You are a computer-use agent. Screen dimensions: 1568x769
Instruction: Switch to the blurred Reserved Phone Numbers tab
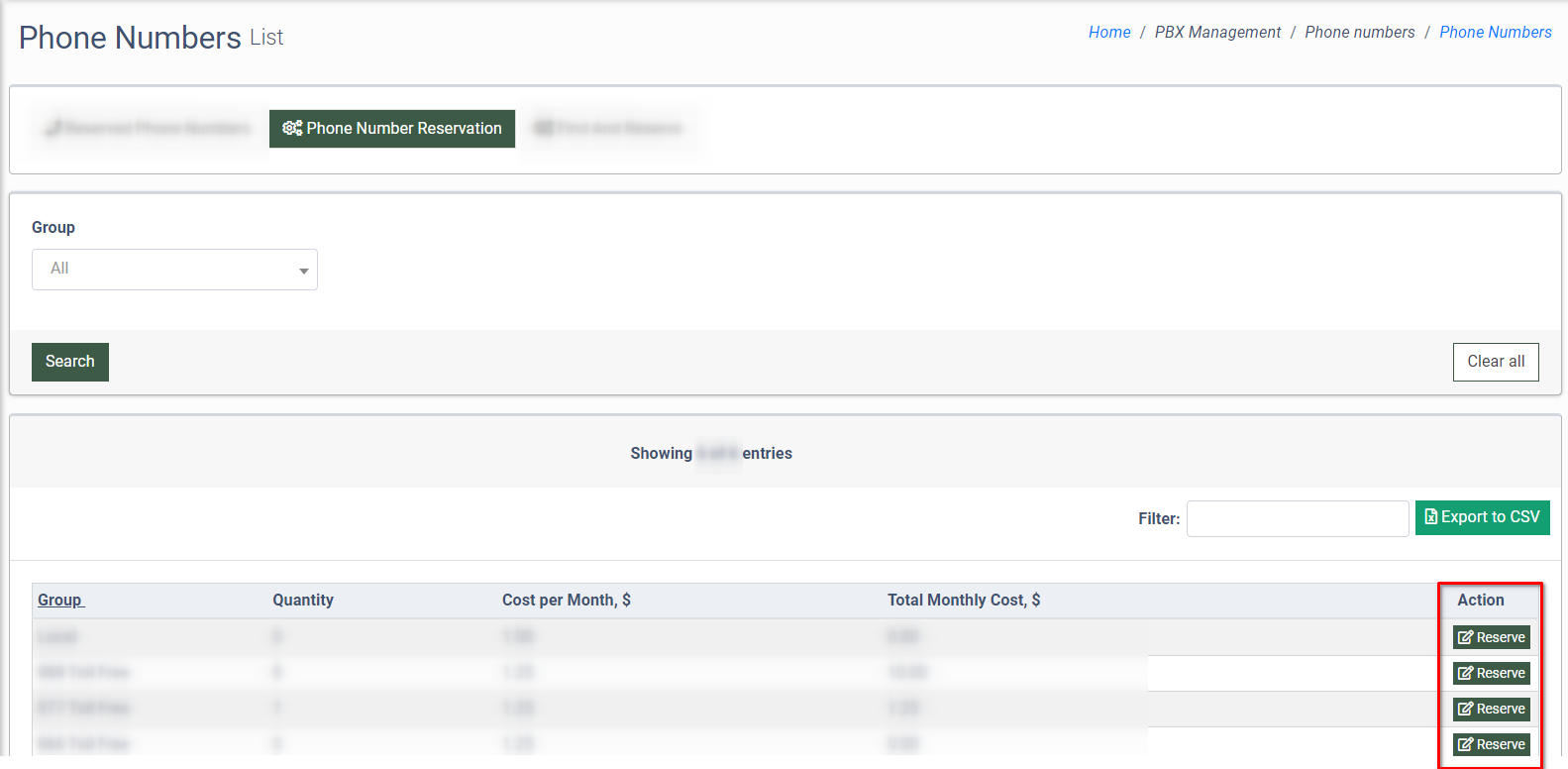(x=148, y=129)
